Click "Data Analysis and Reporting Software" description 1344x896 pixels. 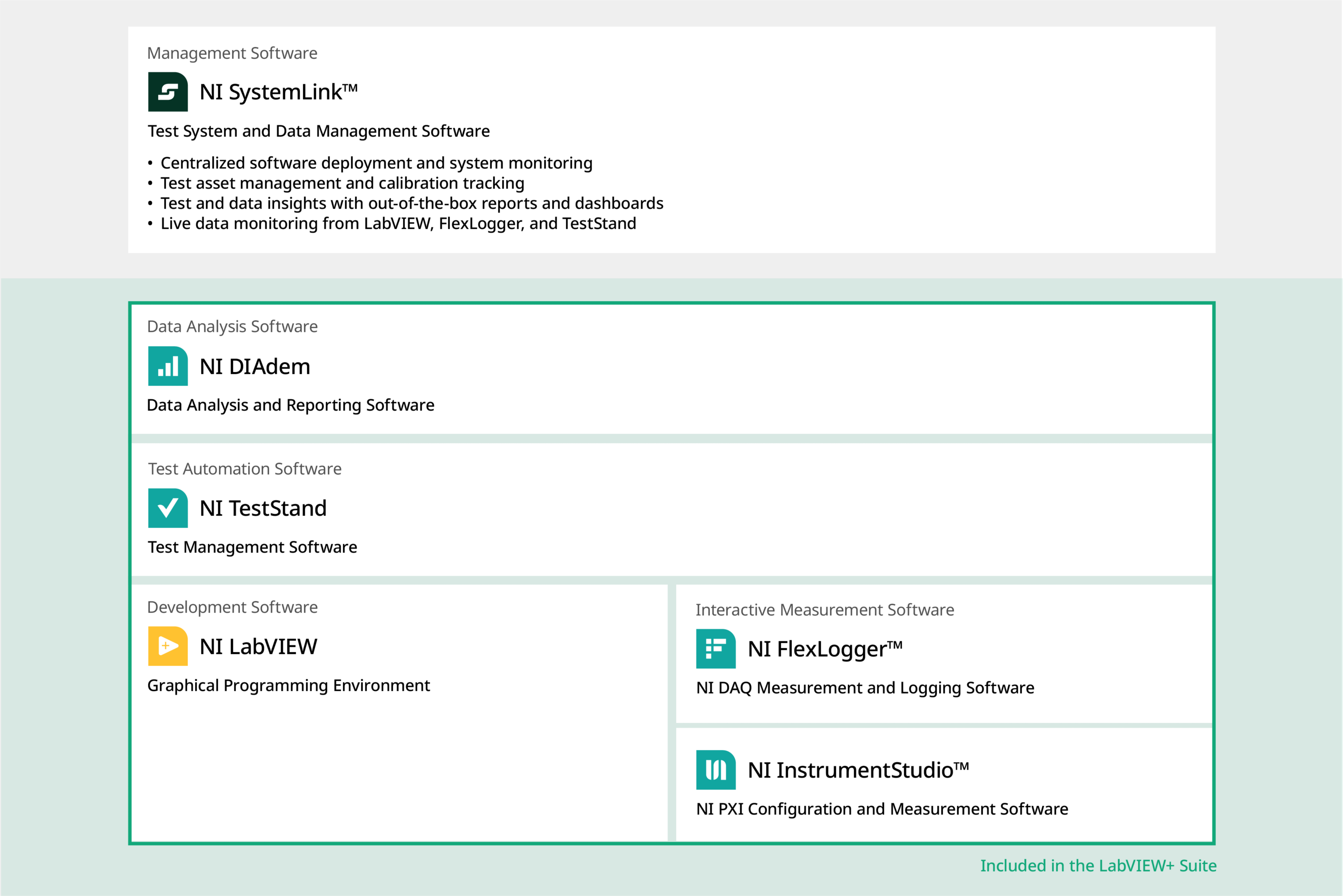tap(290, 405)
